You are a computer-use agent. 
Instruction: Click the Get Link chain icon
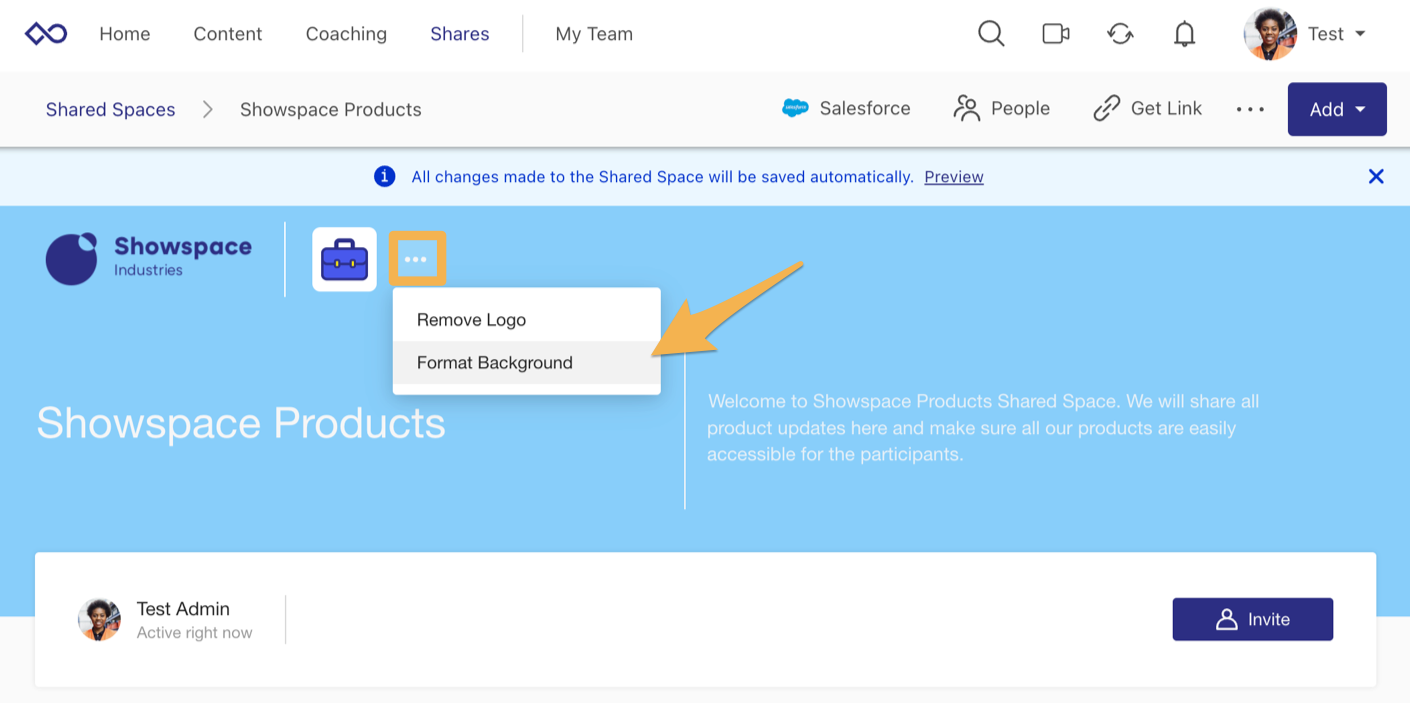(1107, 109)
